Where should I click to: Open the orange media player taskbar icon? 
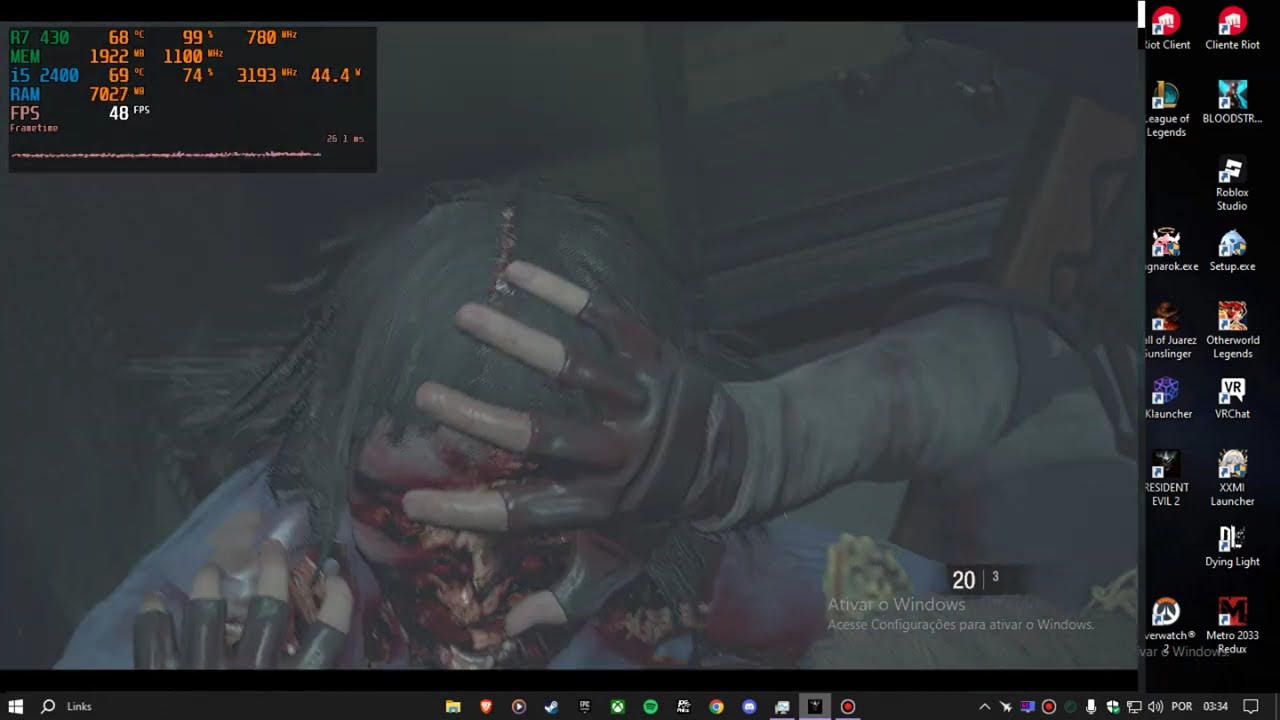coord(518,706)
